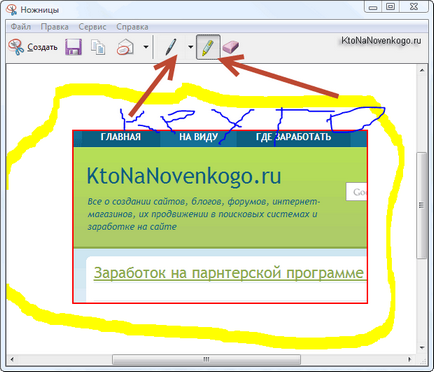
Task: Open the send snip dropdown arrow
Action: pos(146,47)
